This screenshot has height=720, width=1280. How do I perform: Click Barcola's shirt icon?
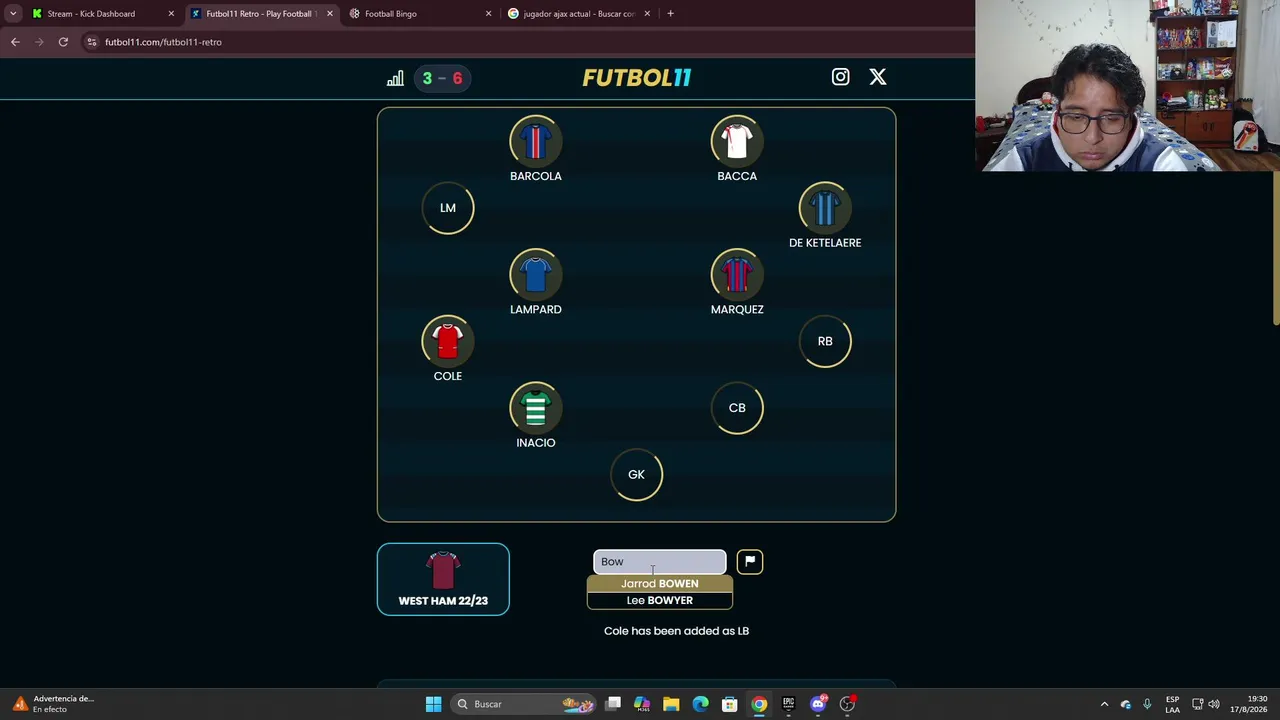(x=536, y=141)
